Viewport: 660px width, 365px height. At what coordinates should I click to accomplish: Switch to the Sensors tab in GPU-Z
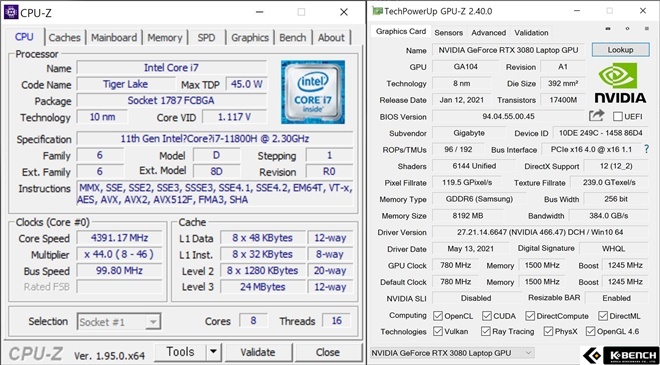point(448,32)
